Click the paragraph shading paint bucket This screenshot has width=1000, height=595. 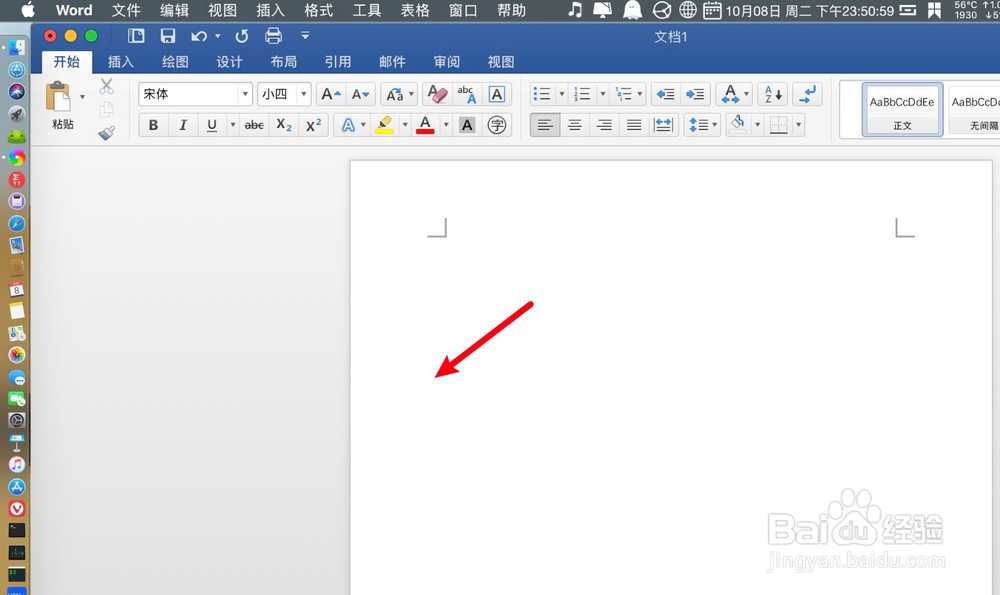tap(738, 123)
